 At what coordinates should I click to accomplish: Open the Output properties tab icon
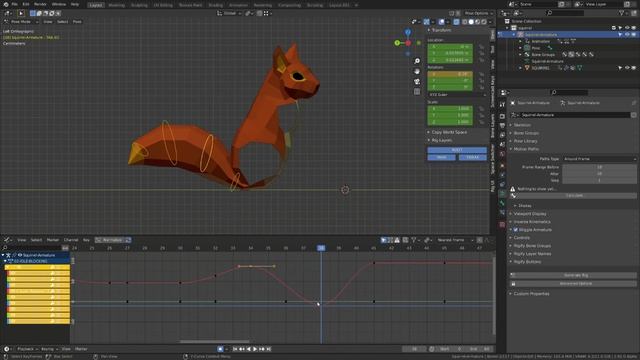[x=502, y=126]
